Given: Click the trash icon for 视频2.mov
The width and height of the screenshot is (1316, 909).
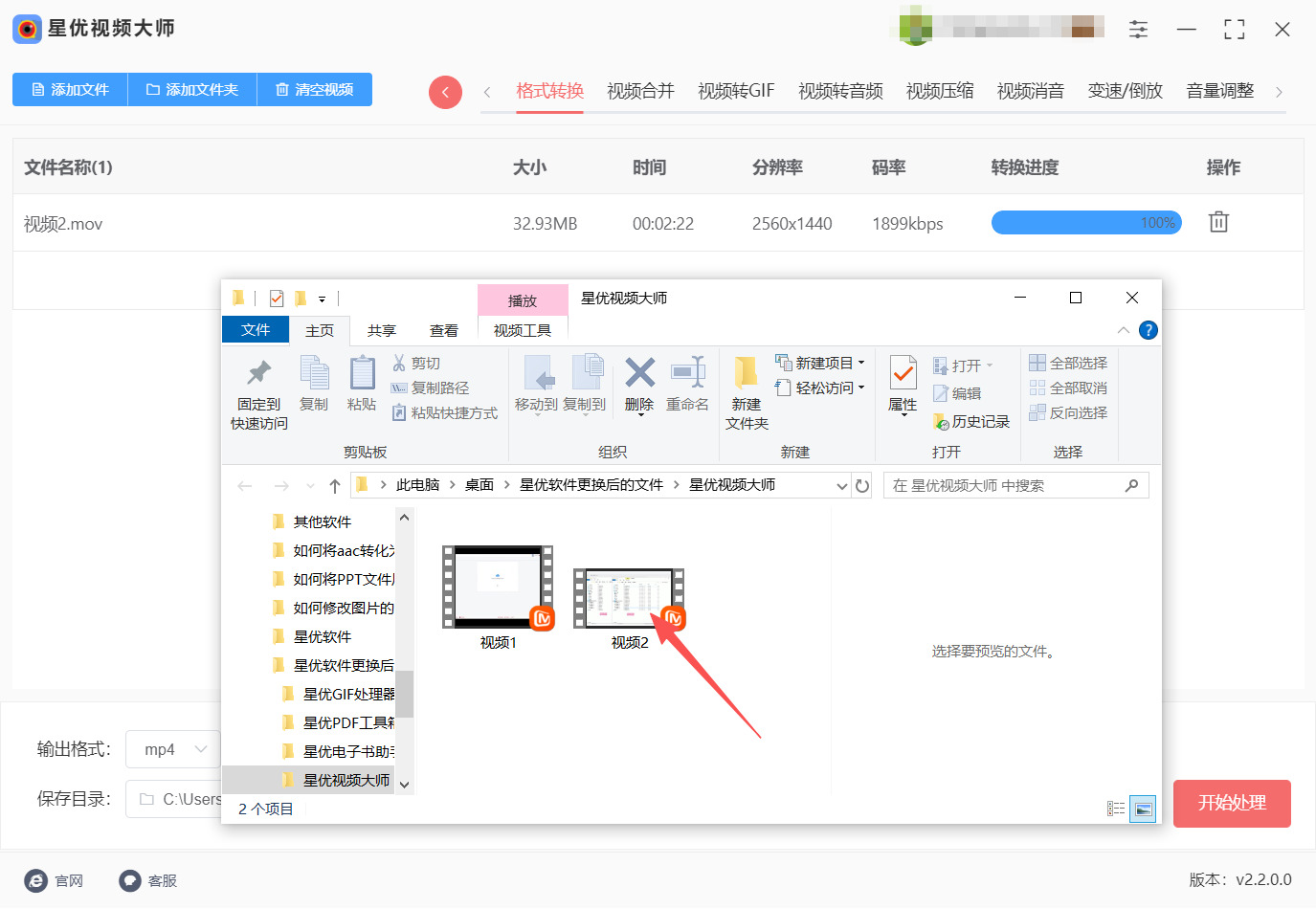Looking at the screenshot, I should (x=1217, y=222).
